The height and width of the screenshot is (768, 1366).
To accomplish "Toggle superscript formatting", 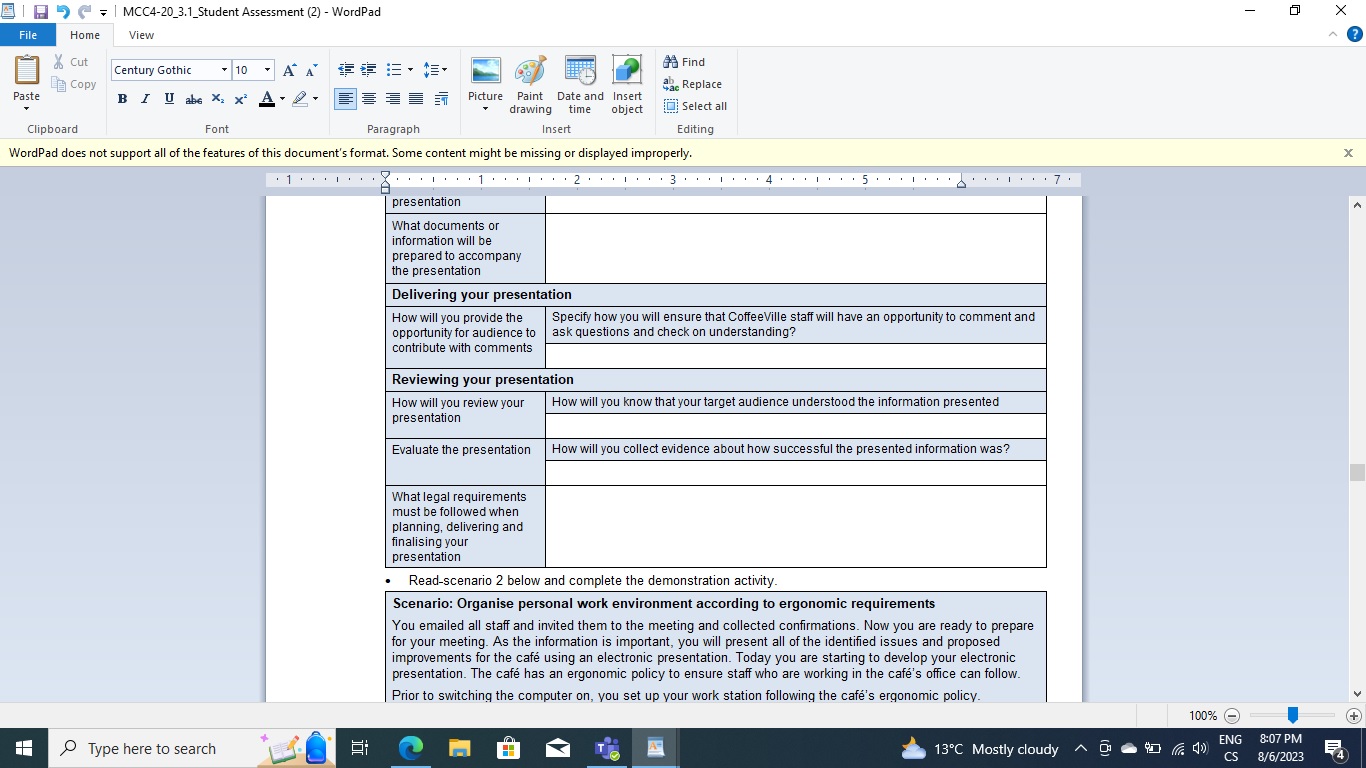I will click(240, 99).
